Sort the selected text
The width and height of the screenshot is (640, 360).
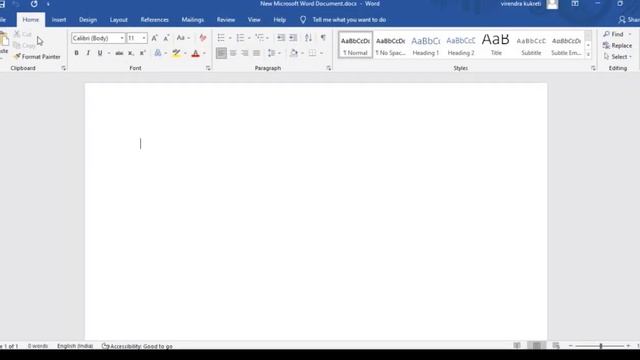point(308,38)
